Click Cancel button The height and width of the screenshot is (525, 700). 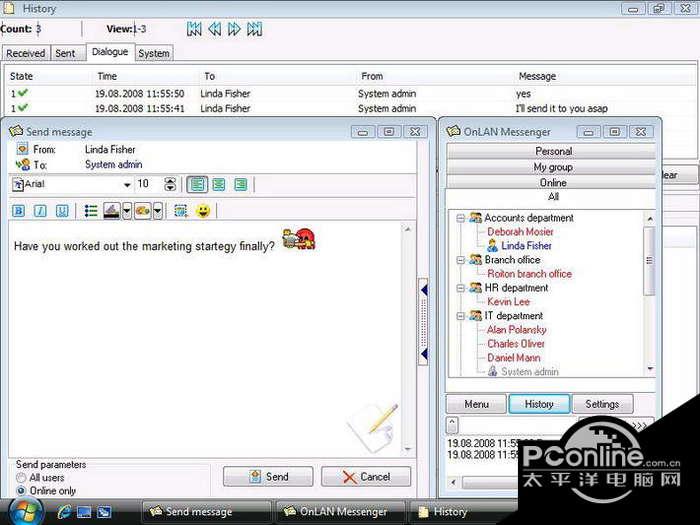366,477
